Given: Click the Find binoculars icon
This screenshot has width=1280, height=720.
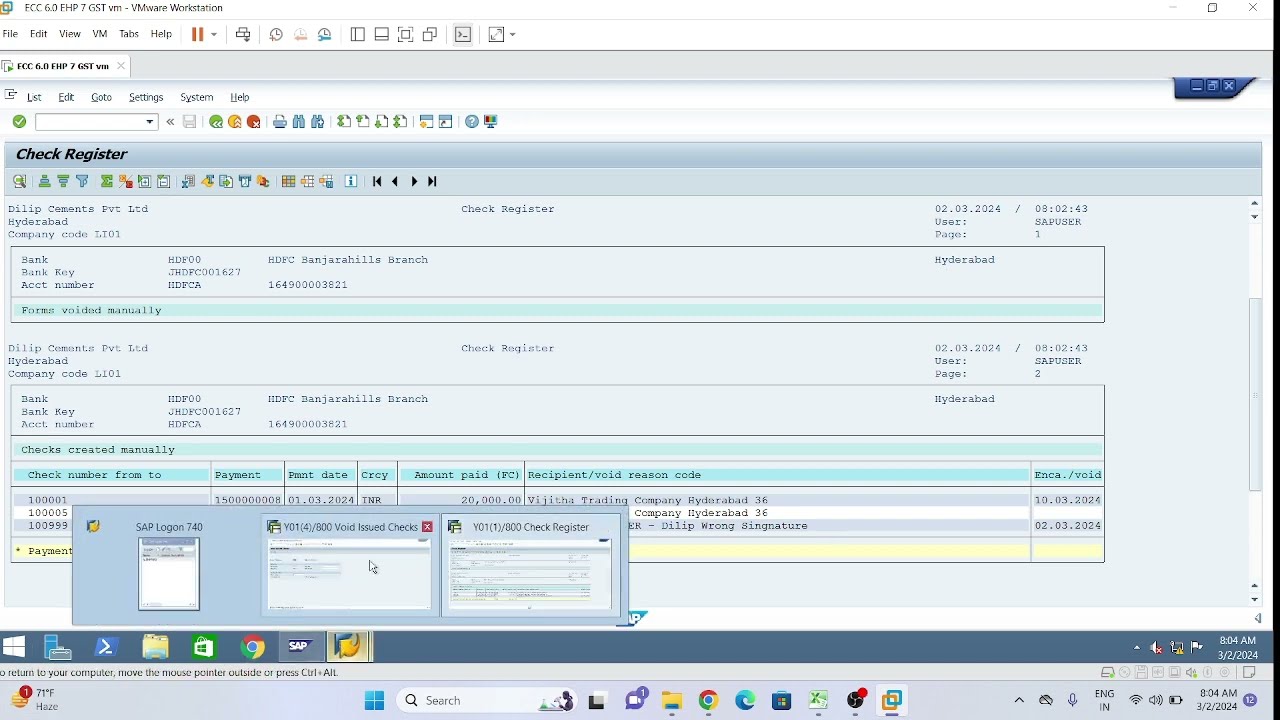Looking at the screenshot, I should point(299,122).
